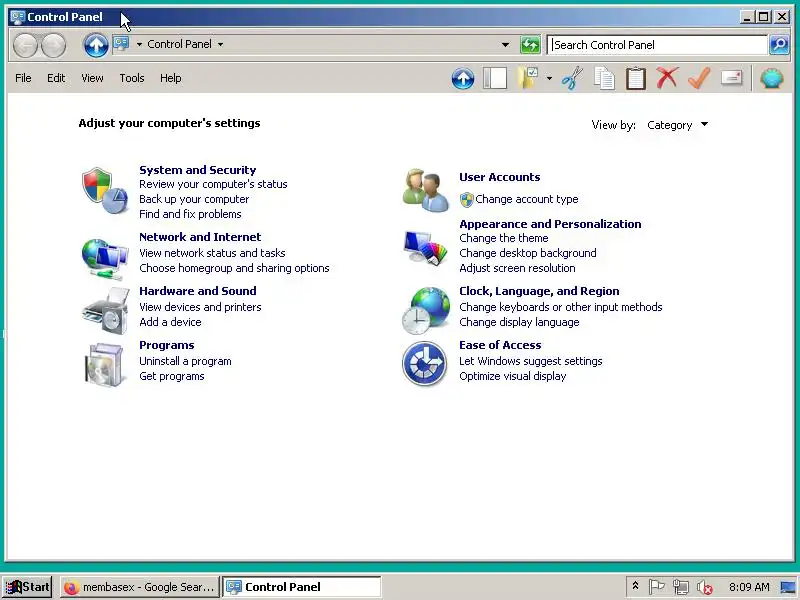The image size is (800, 600).
Task: Open Change desktop background link
Action: pyautogui.click(x=528, y=253)
